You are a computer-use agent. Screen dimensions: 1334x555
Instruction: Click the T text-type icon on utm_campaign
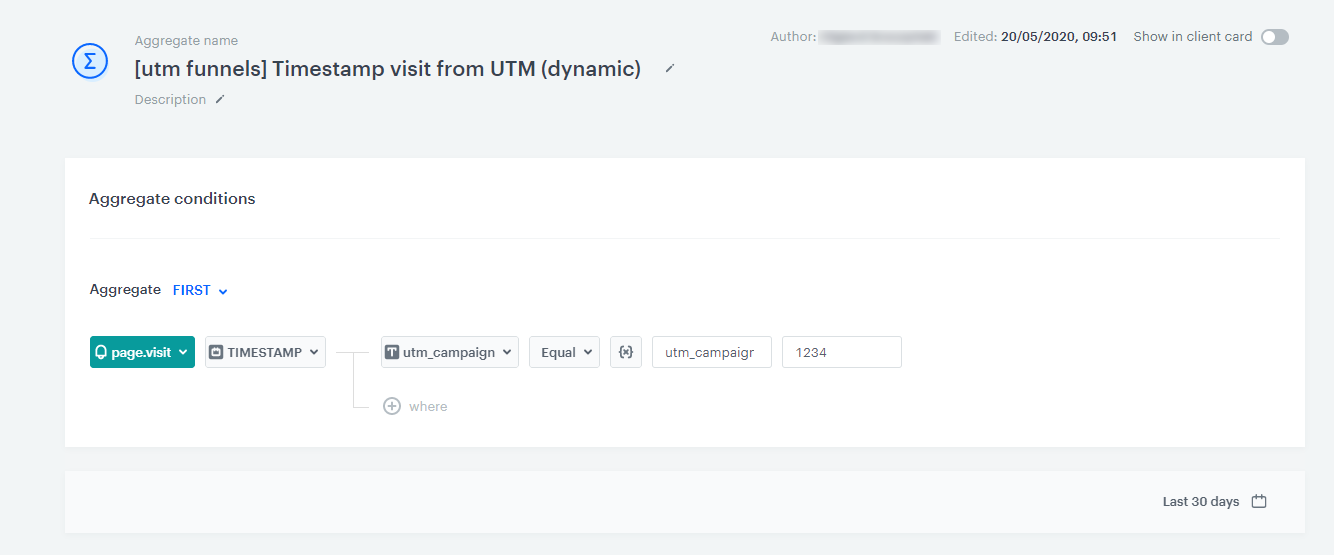392,352
